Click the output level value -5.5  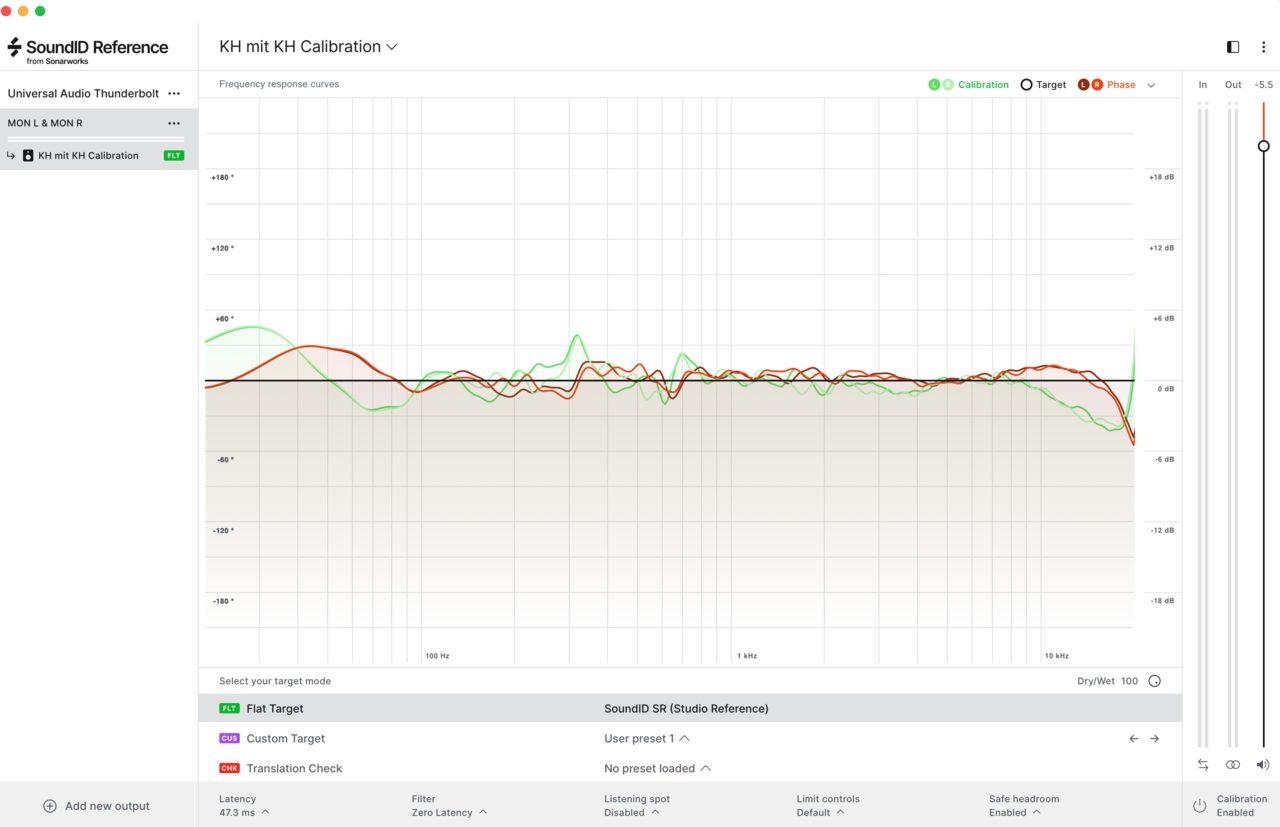pos(1264,85)
